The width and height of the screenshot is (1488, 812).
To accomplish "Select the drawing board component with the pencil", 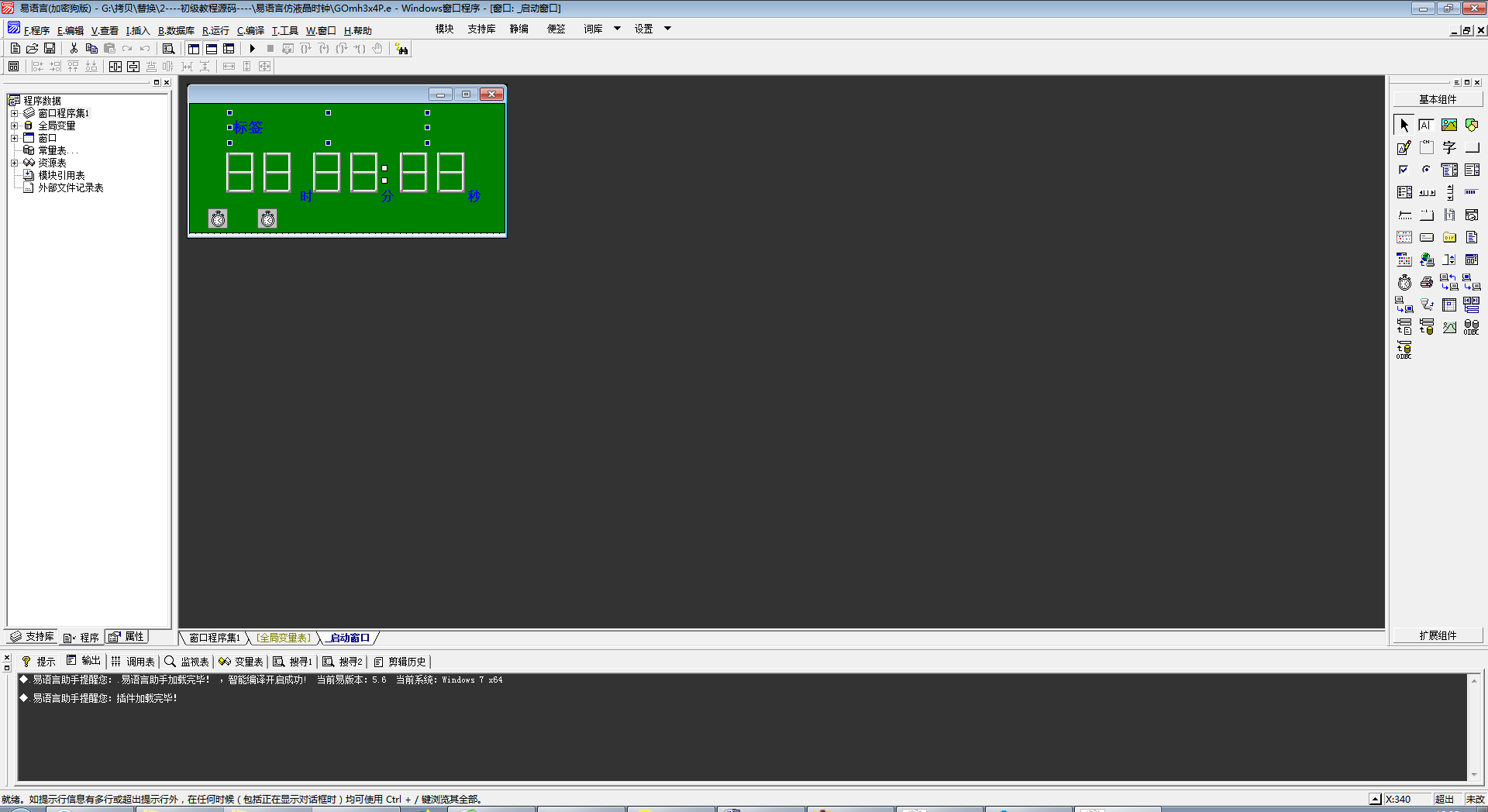I will tap(1404, 147).
